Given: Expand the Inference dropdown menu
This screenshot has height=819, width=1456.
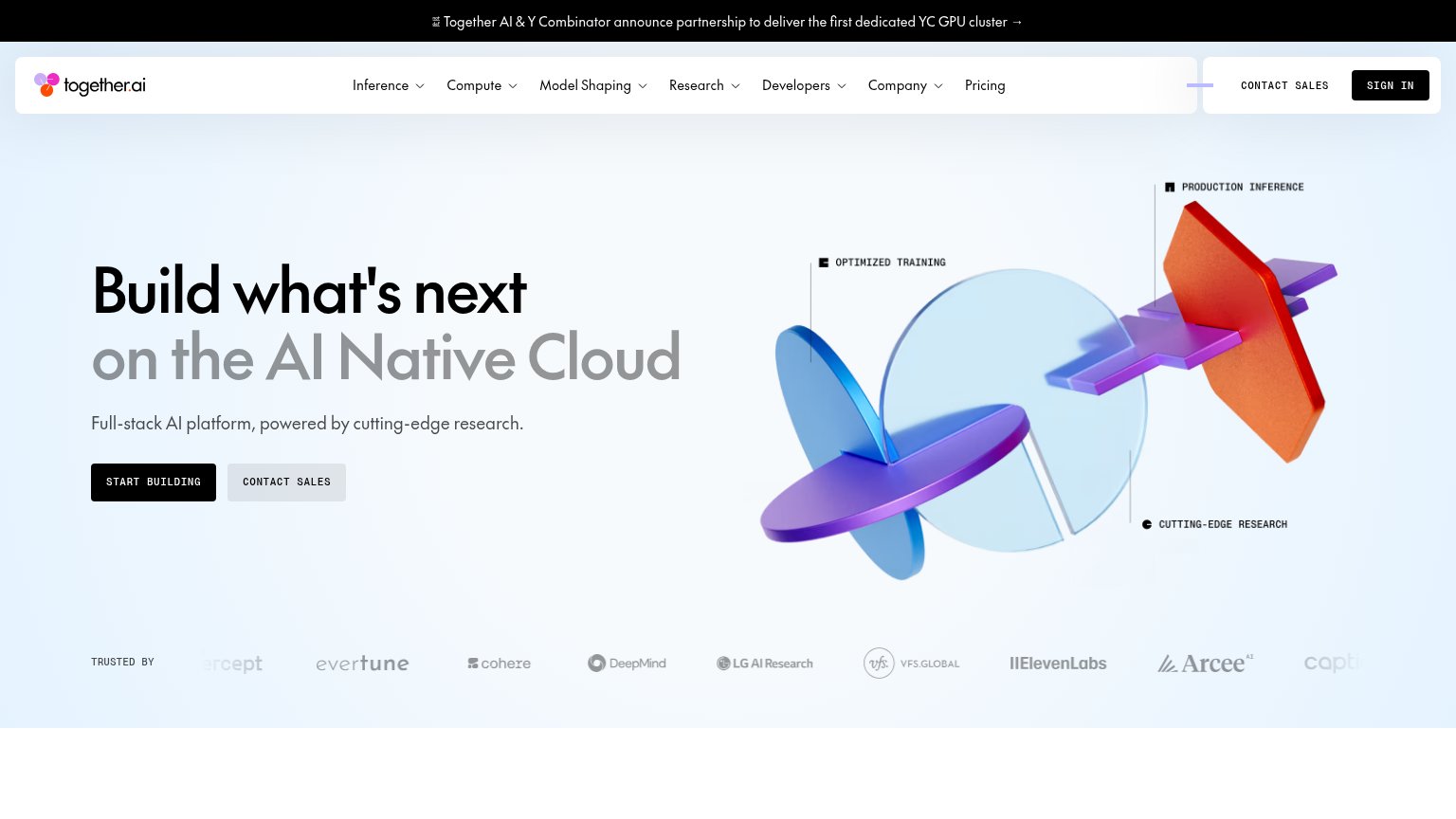Looking at the screenshot, I should coord(389,85).
